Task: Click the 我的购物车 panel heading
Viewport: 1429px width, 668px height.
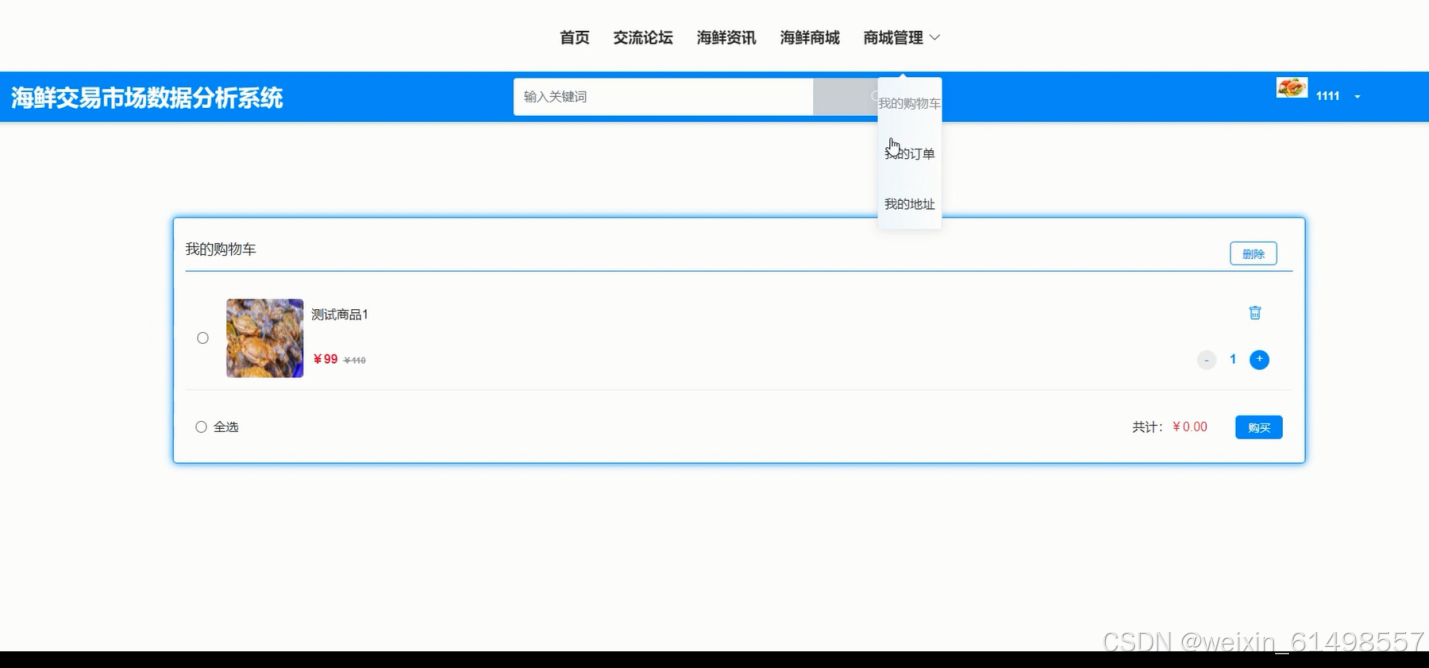Action: (221, 249)
